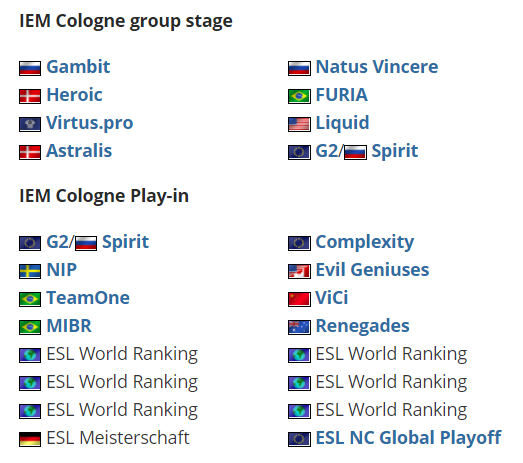Open G2 link in the Play-in list

(58, 242)
